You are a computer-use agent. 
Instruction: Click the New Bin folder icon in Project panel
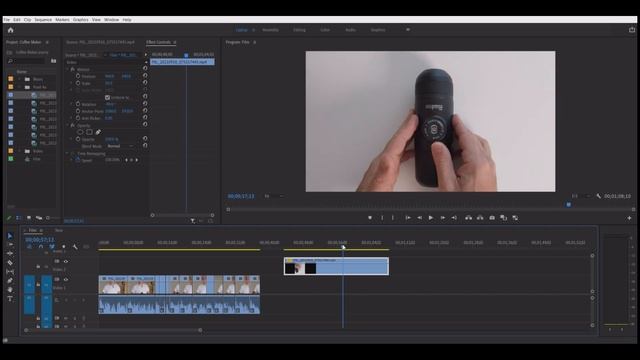coord(53,61)
